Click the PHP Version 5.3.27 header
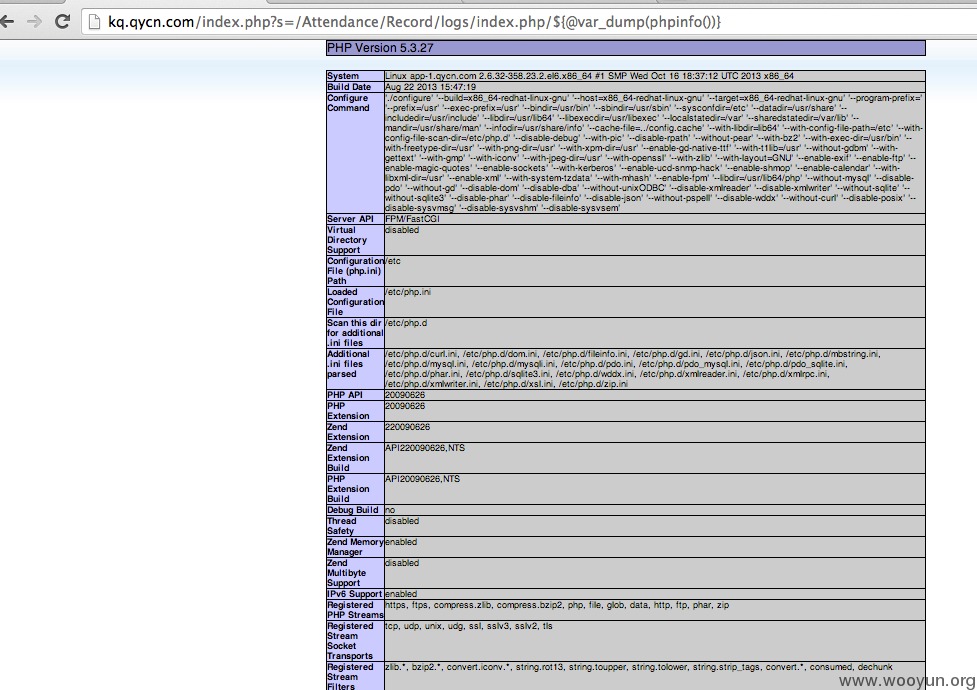The image size is (977, 690). click(626, 48)
